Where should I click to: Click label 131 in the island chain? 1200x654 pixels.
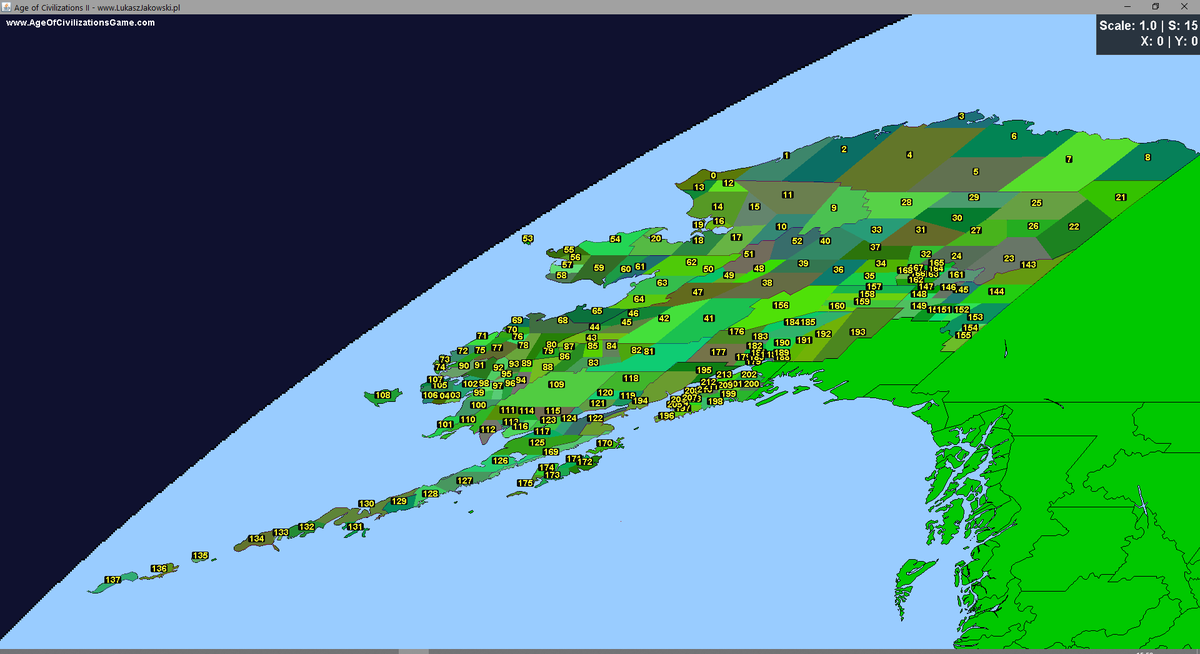(x=355, y=527)
